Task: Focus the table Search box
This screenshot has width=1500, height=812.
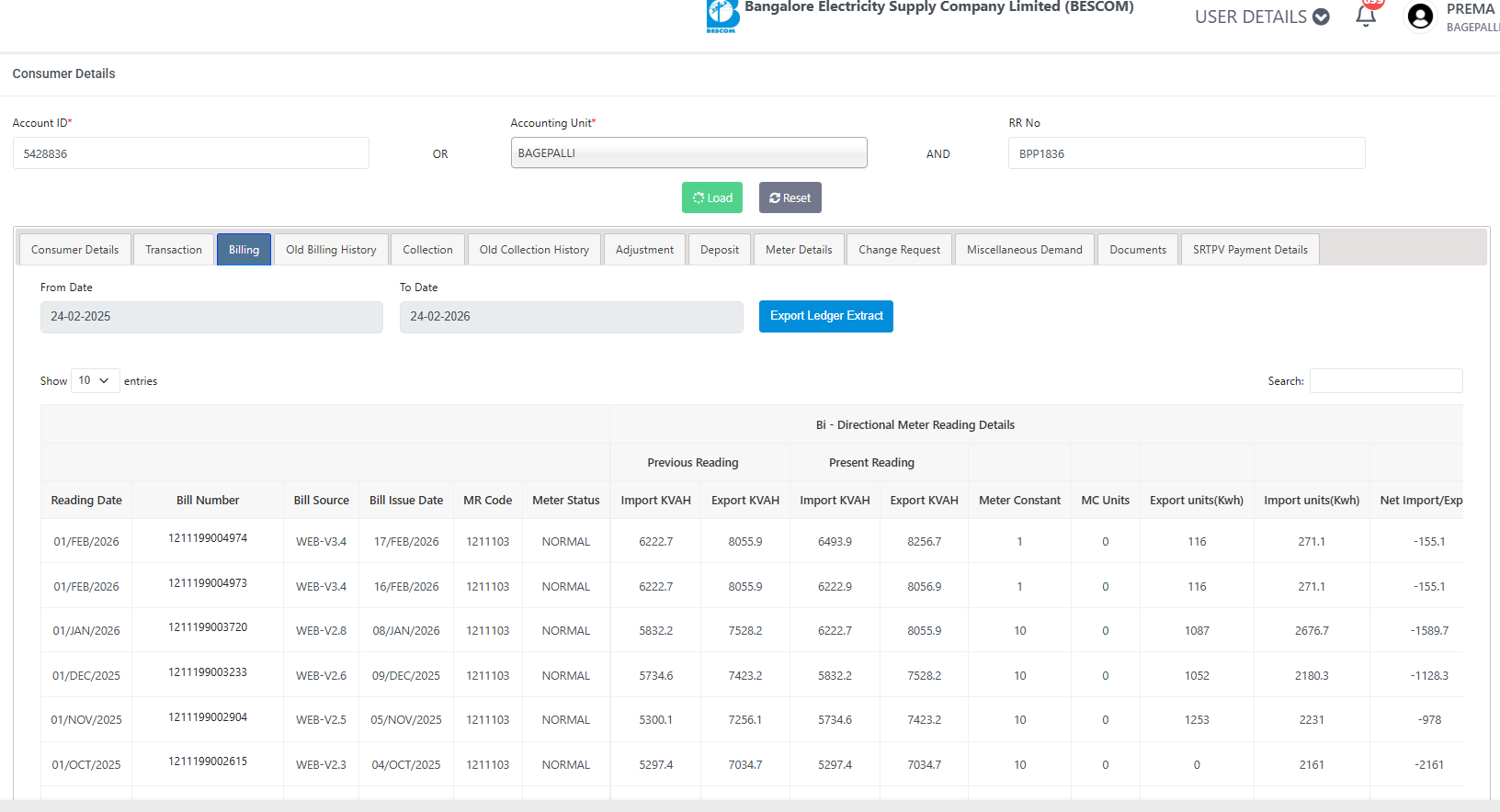Action: 1385,381
